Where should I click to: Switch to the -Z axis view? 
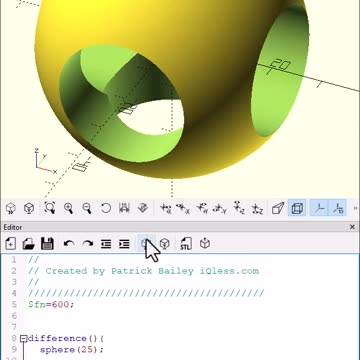tap(257, 209)
